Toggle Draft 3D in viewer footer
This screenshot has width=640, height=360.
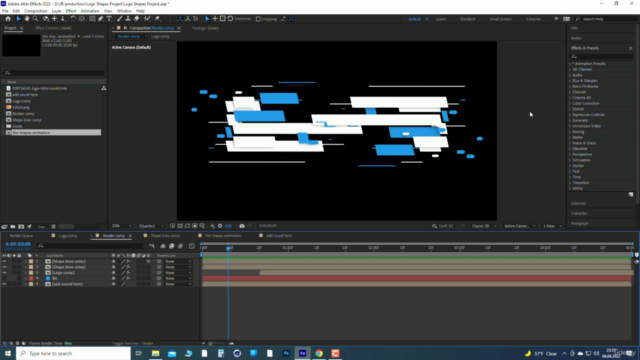coord(442,226)
